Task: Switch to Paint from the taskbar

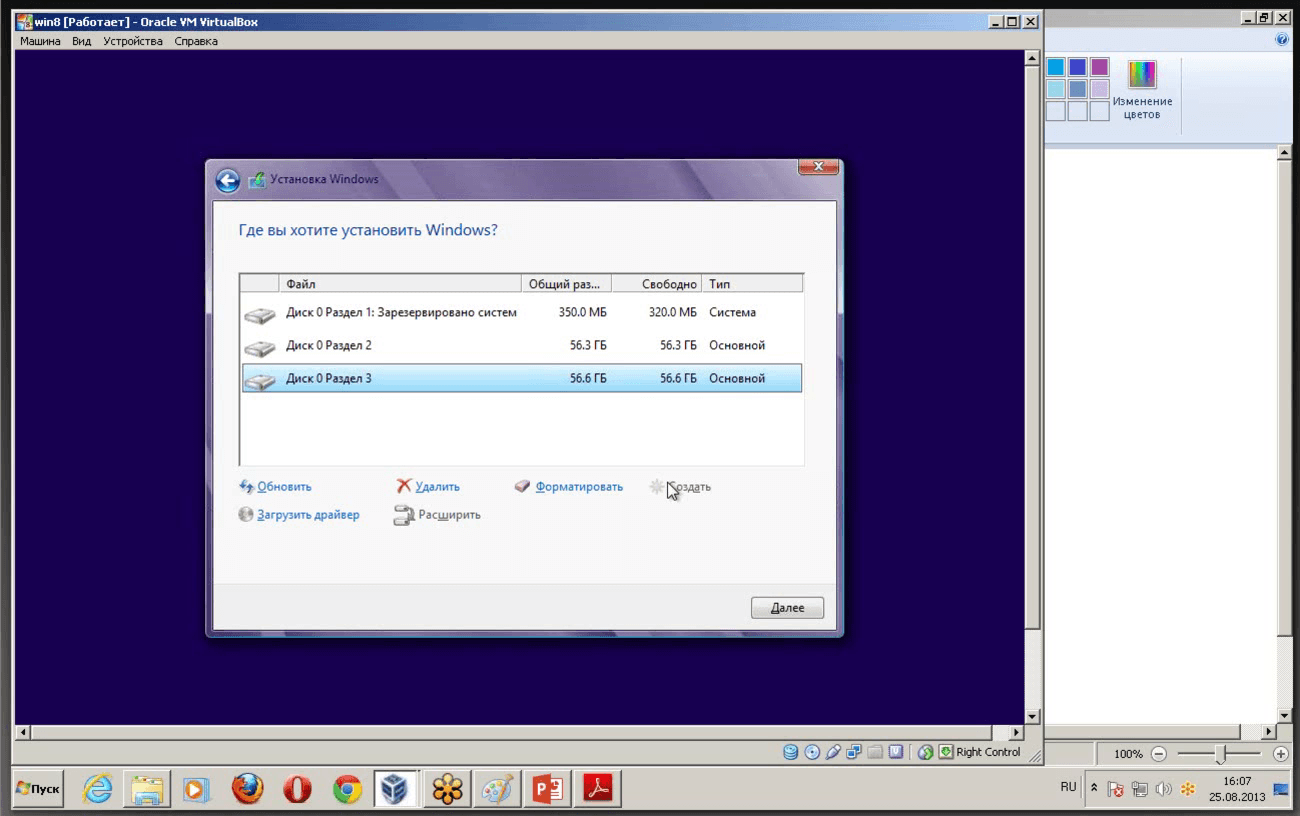Action: (x=497, y=789)
